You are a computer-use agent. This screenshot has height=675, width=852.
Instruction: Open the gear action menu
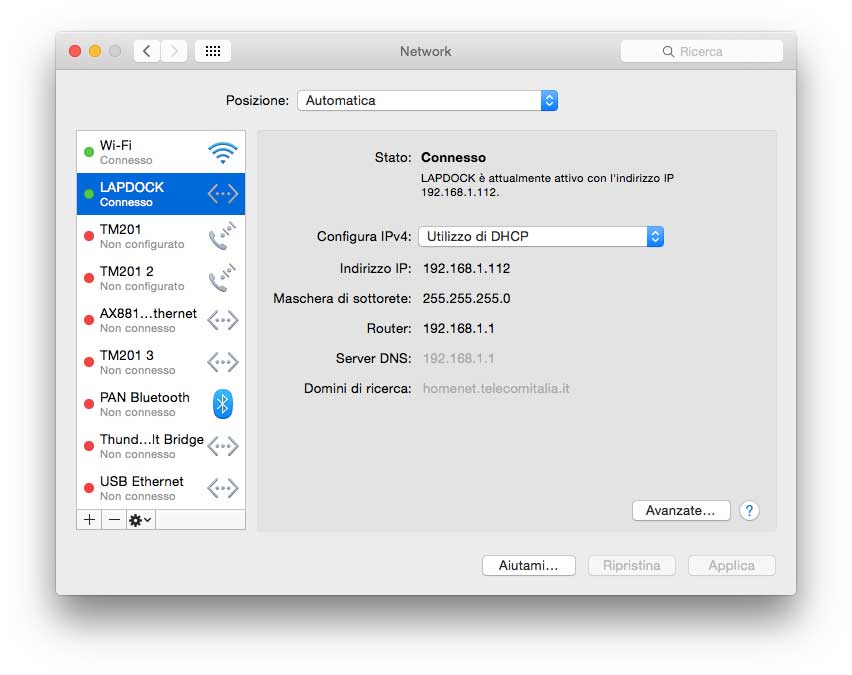(x=140, y=520)
